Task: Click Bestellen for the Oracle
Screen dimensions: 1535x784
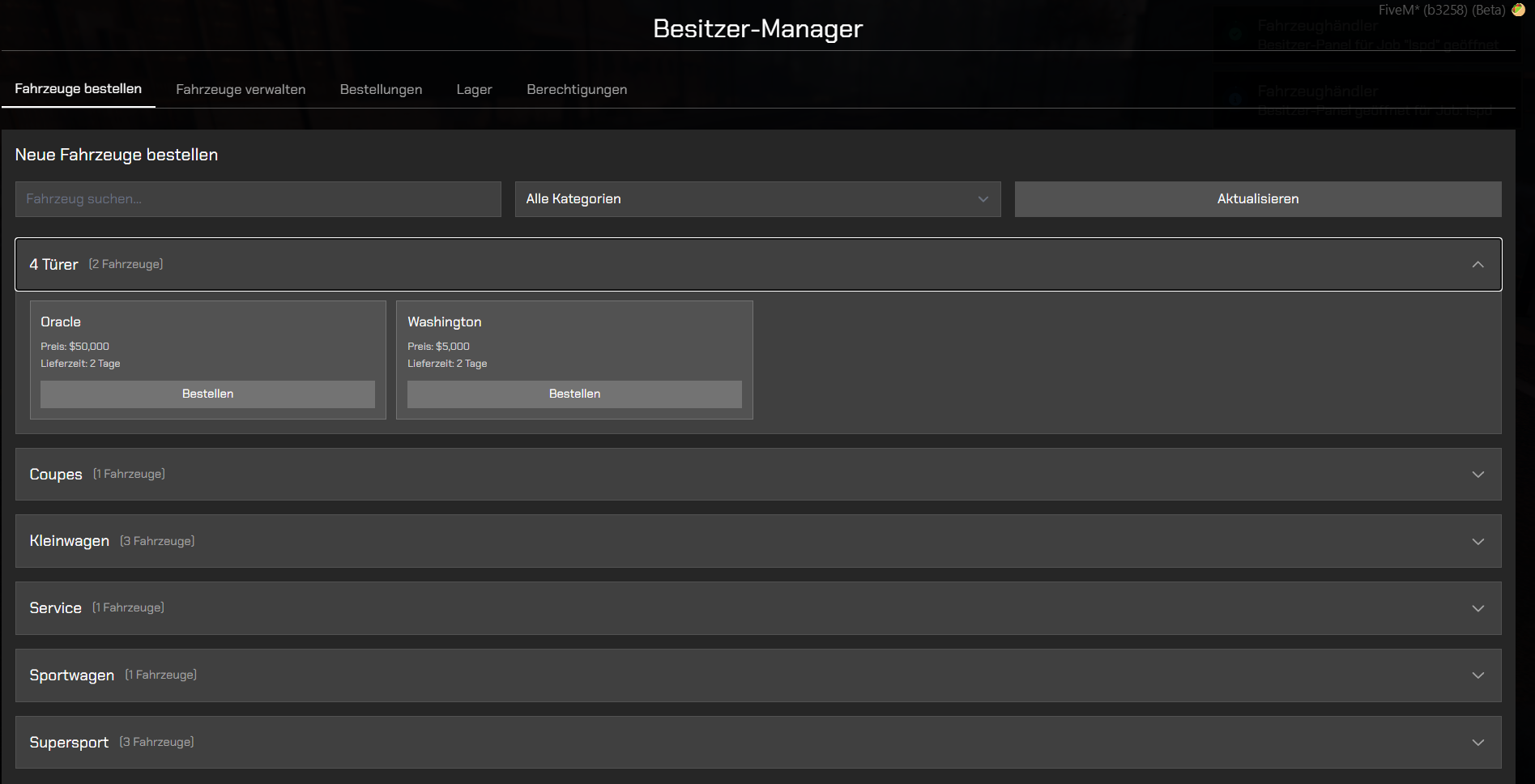Action: click(207, 394)
